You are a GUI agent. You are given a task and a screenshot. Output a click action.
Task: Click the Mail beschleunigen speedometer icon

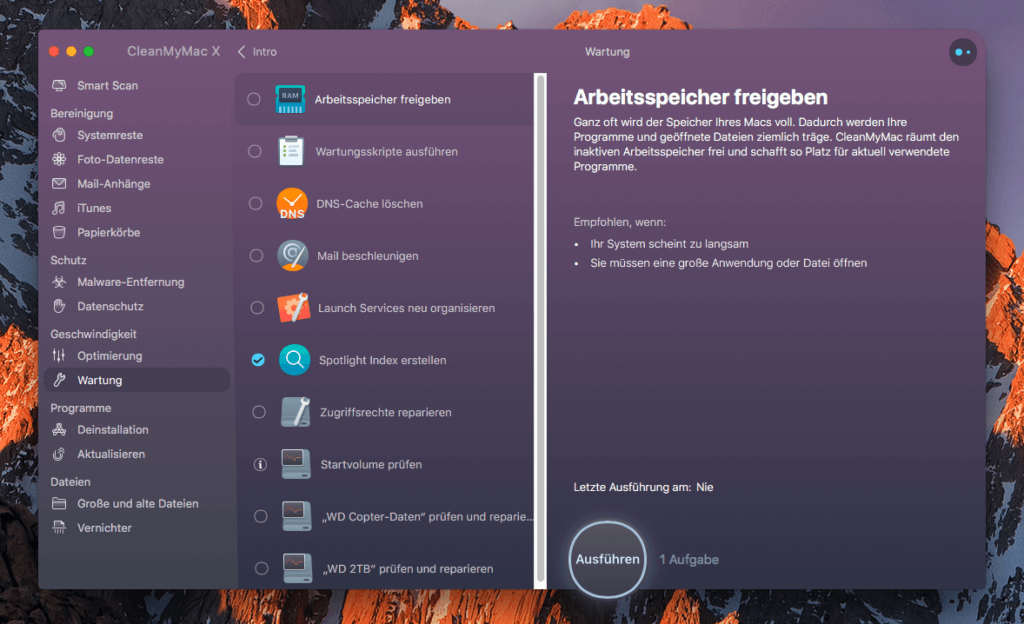tap(294, 255)
